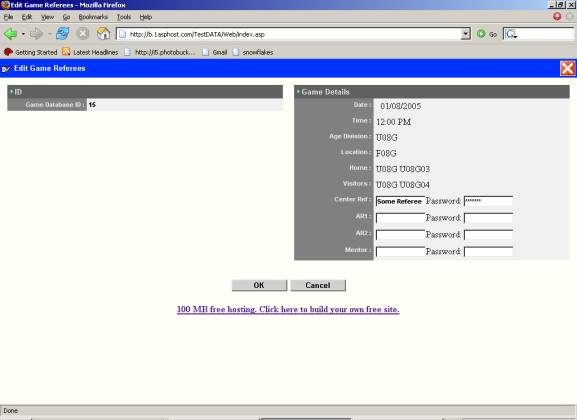
Task: Open the address bar URL history dropdown
Action: pos(466,34)
